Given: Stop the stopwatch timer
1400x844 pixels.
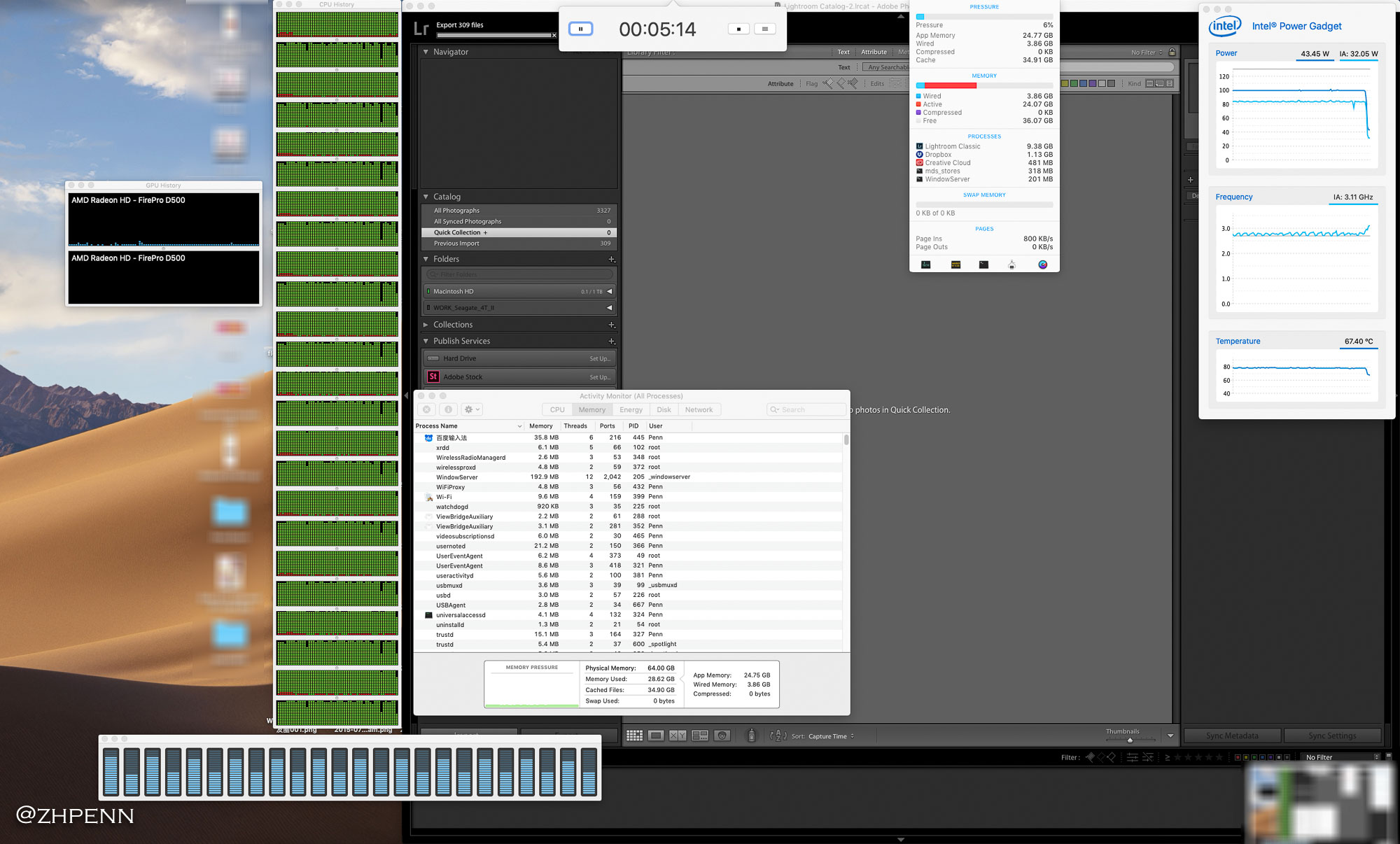Looking at the screenshot, I should coord(738,29).
